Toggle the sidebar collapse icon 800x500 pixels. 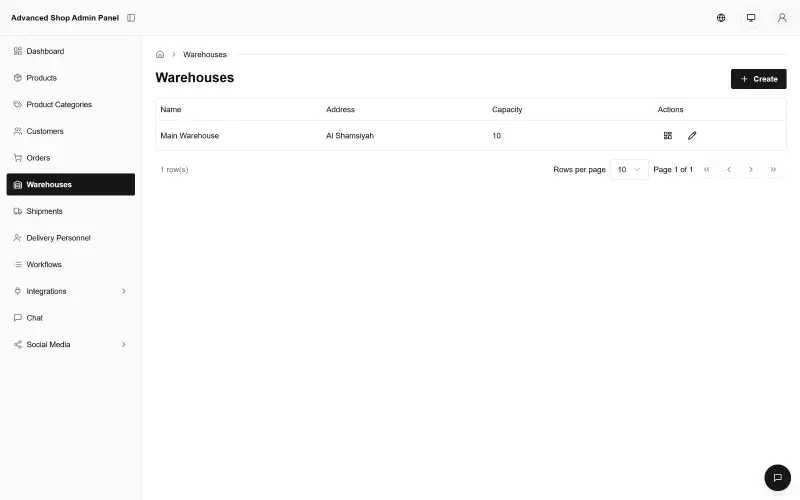[x=131, y=18]
